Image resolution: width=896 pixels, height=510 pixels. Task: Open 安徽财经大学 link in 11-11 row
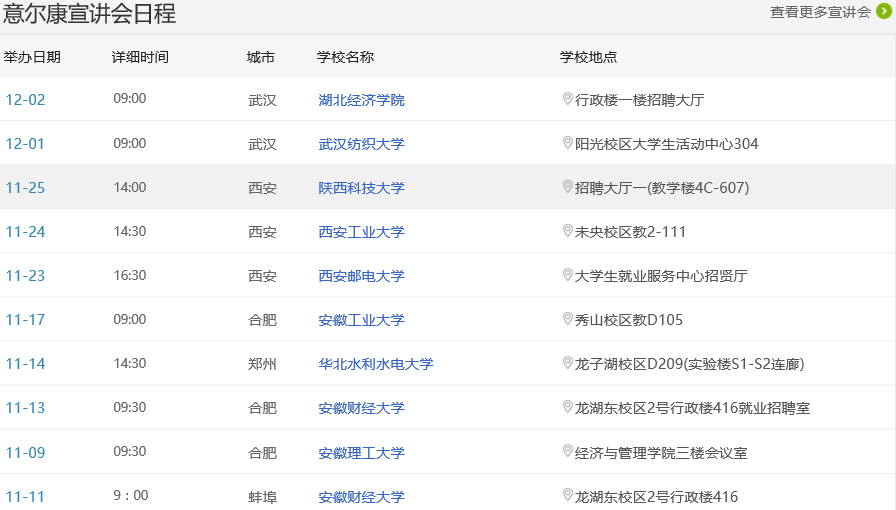pyautogui.click(x=361, y=497)
